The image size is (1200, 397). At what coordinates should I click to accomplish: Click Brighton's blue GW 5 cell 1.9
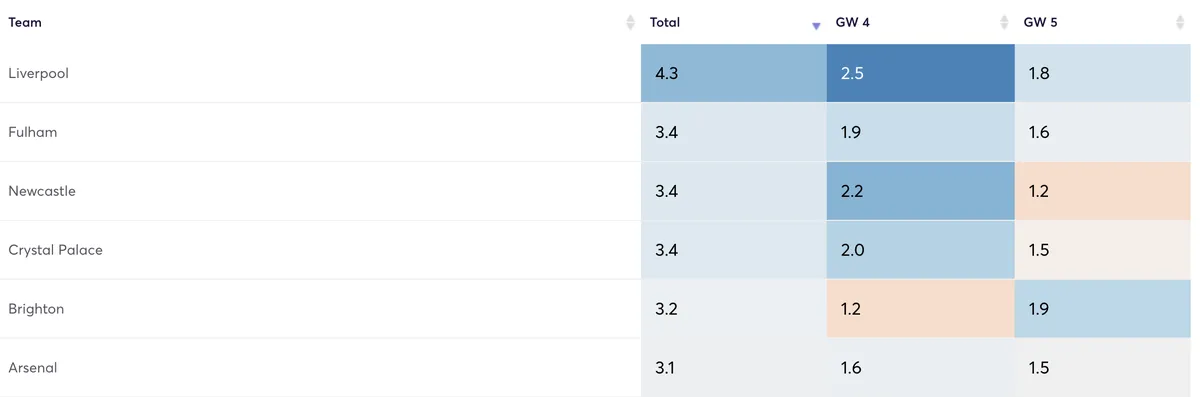tap(1107, 309)
